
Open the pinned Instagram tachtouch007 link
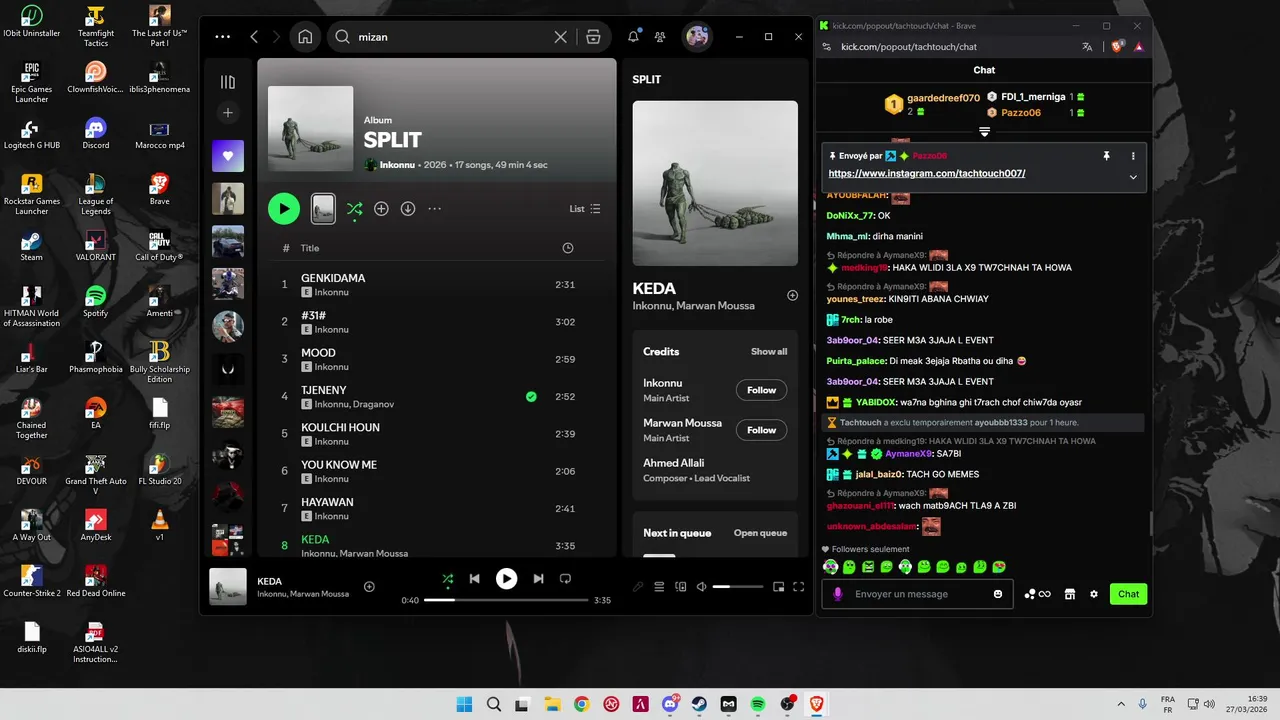coord(927,173)
